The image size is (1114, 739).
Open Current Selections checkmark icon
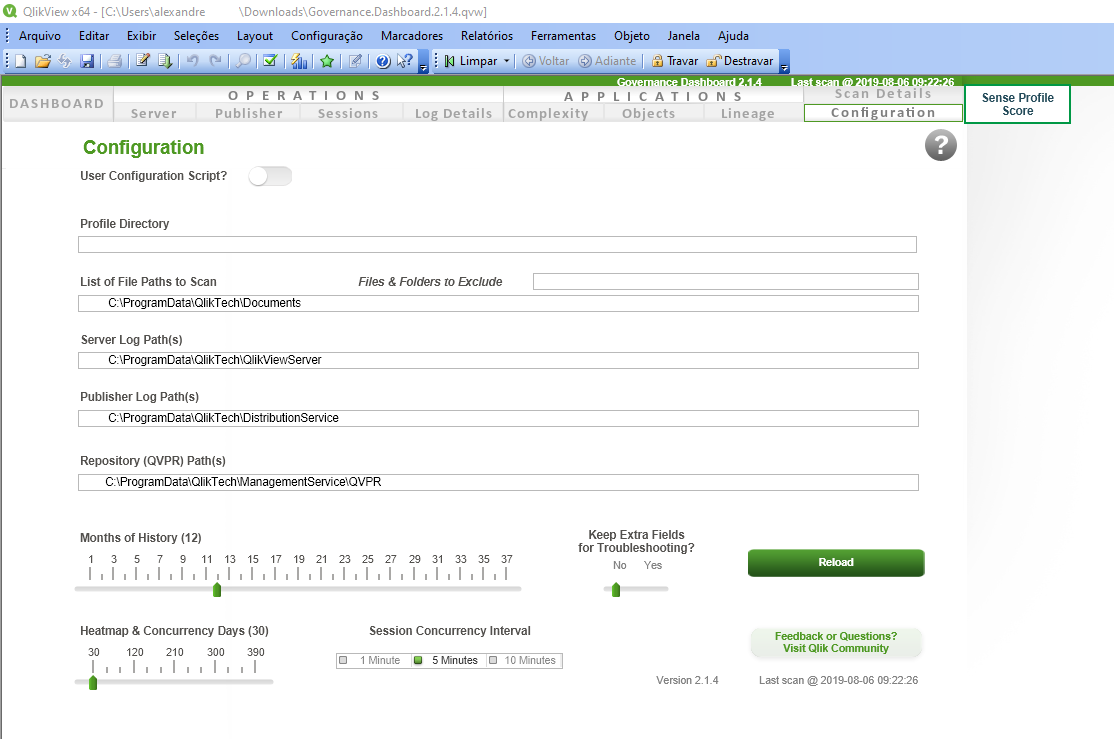(270, 61)
